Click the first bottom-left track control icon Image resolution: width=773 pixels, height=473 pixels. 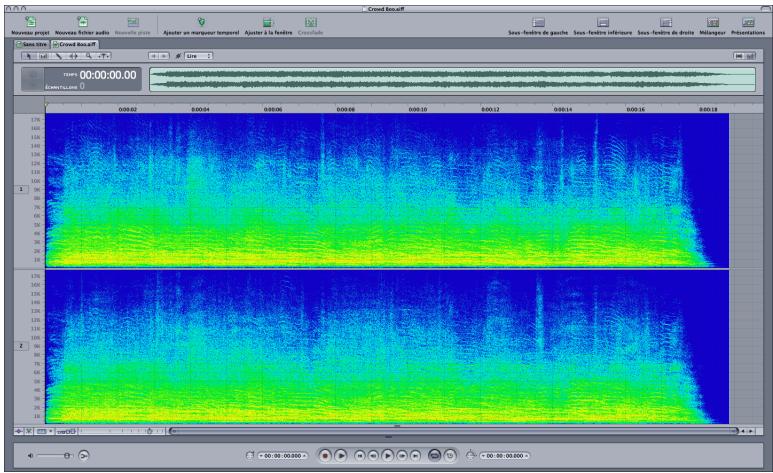[x=19, y=431]
